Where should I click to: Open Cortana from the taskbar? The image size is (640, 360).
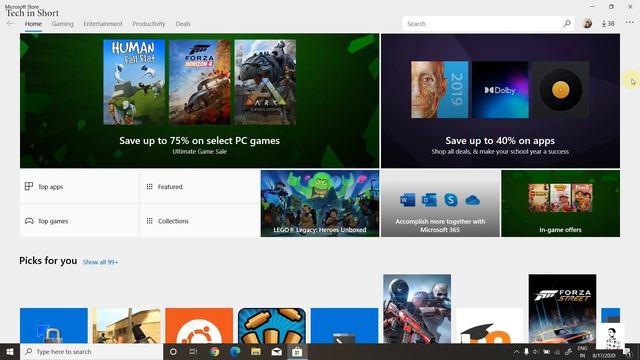[173, 352]
